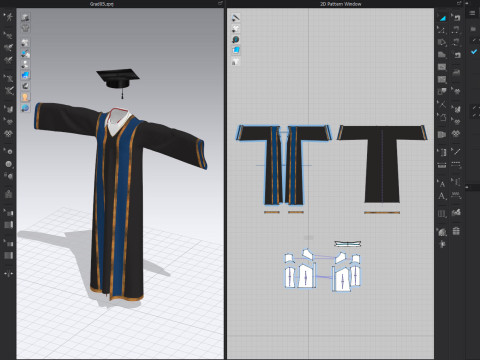The image size is (480, 360).
Task: Pick the Rectangle pattern tool in the 2D toolbar
Action: point(442,67)
